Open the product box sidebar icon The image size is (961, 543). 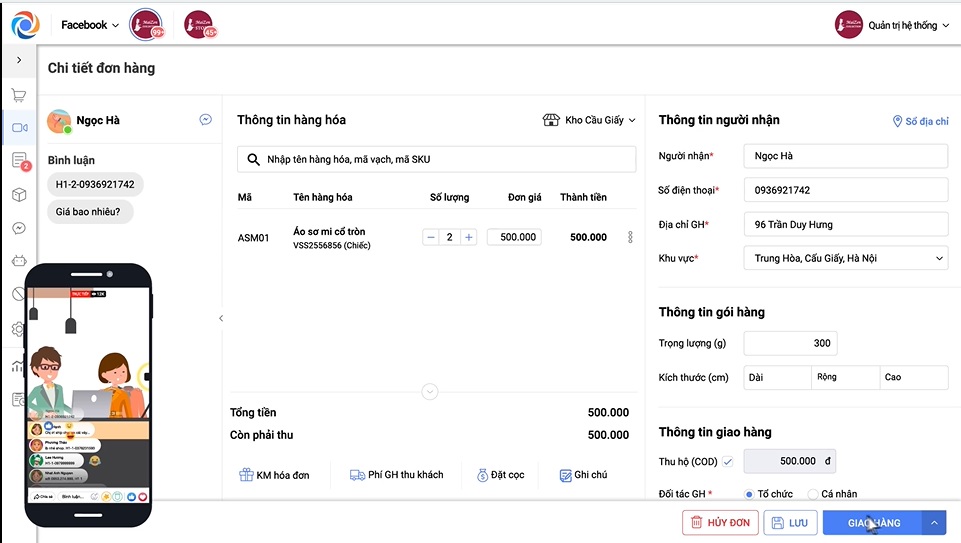(x=19, y=195)
